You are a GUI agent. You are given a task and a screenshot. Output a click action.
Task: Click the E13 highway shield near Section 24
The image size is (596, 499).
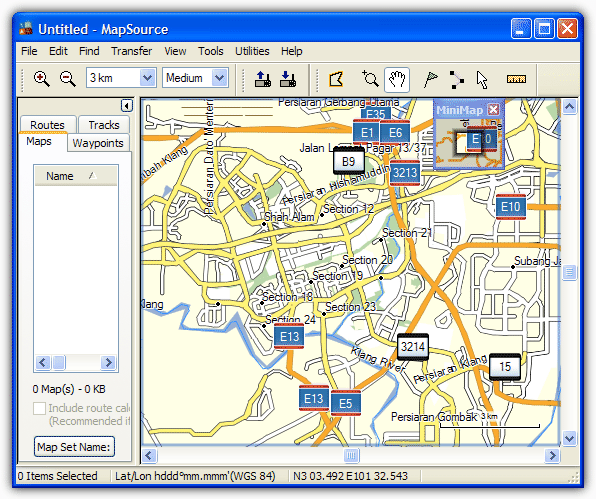point(289,336)
